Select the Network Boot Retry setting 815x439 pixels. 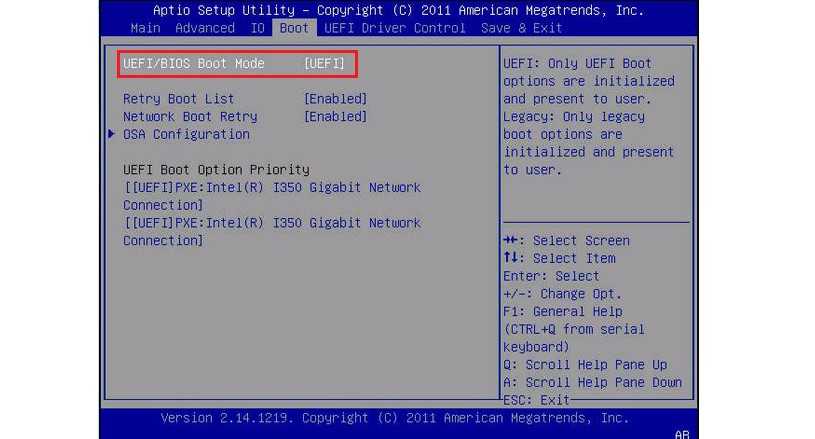click(x=190, y=116)
